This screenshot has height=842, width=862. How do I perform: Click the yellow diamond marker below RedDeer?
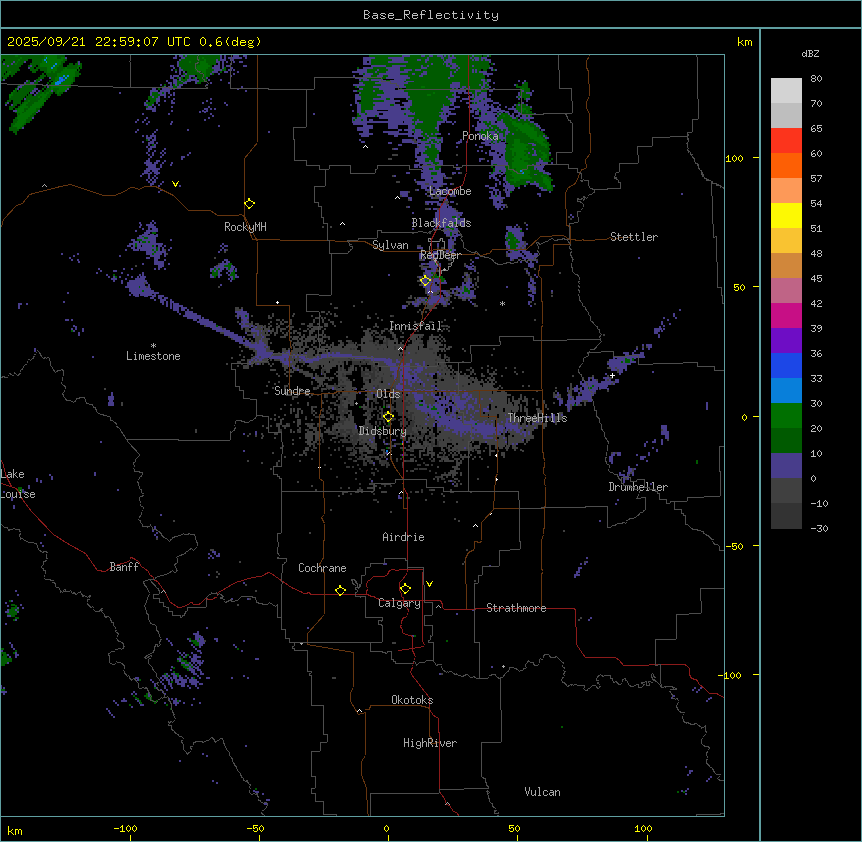[425, 281]
